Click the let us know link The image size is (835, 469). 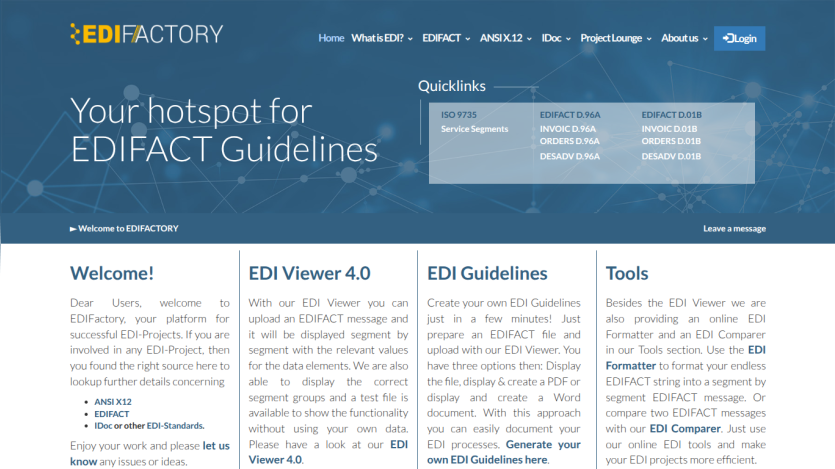pos(150,454)
